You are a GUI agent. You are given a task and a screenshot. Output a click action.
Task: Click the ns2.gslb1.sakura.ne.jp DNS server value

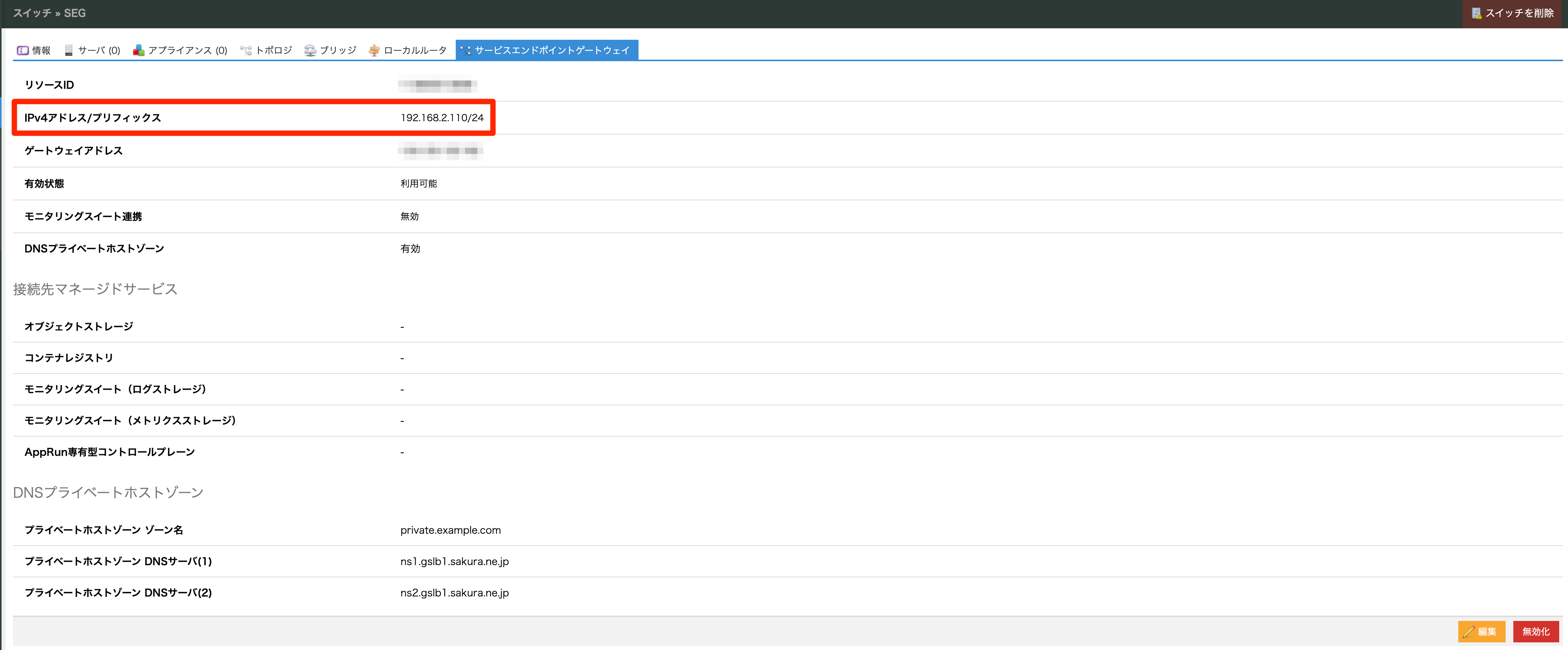pos(454,593)
